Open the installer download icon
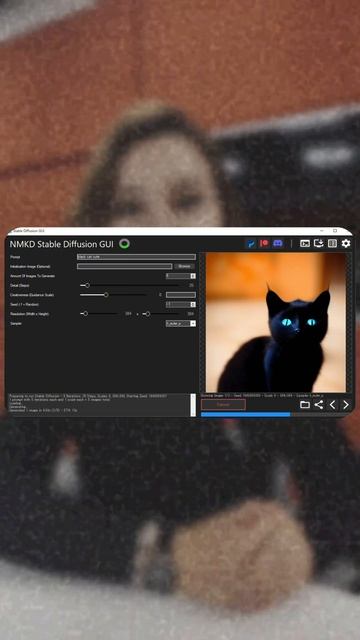Screen dimensions: 360x640 click(x=319, y=244)
